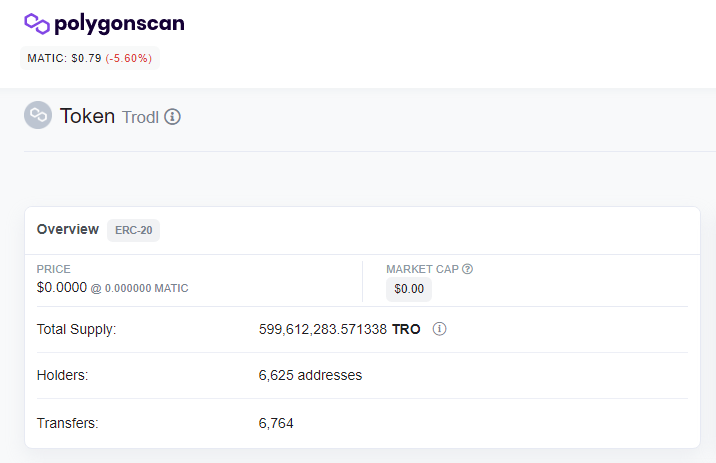This screenshot has height=463, width=716.
Task: Click the Token heading text
Action: (x=87, y=116)
